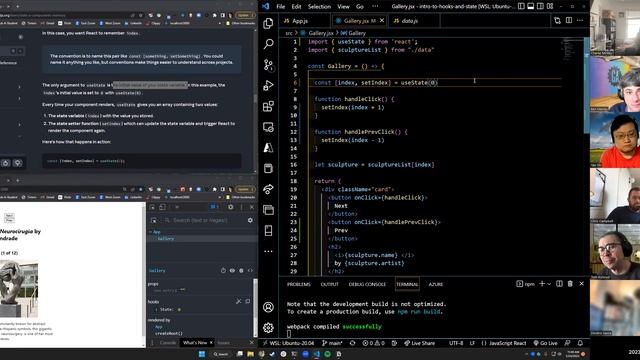Suspend the Gallery component with the stopwatch icon
The image size is (640, 360).
[x=223, y=270]
